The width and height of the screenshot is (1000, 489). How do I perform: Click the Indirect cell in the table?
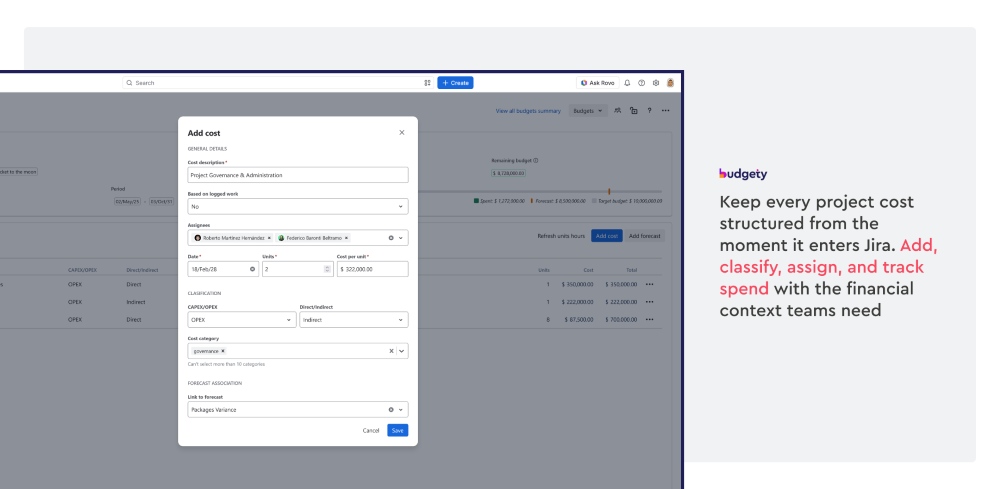(x=135, y=302)
